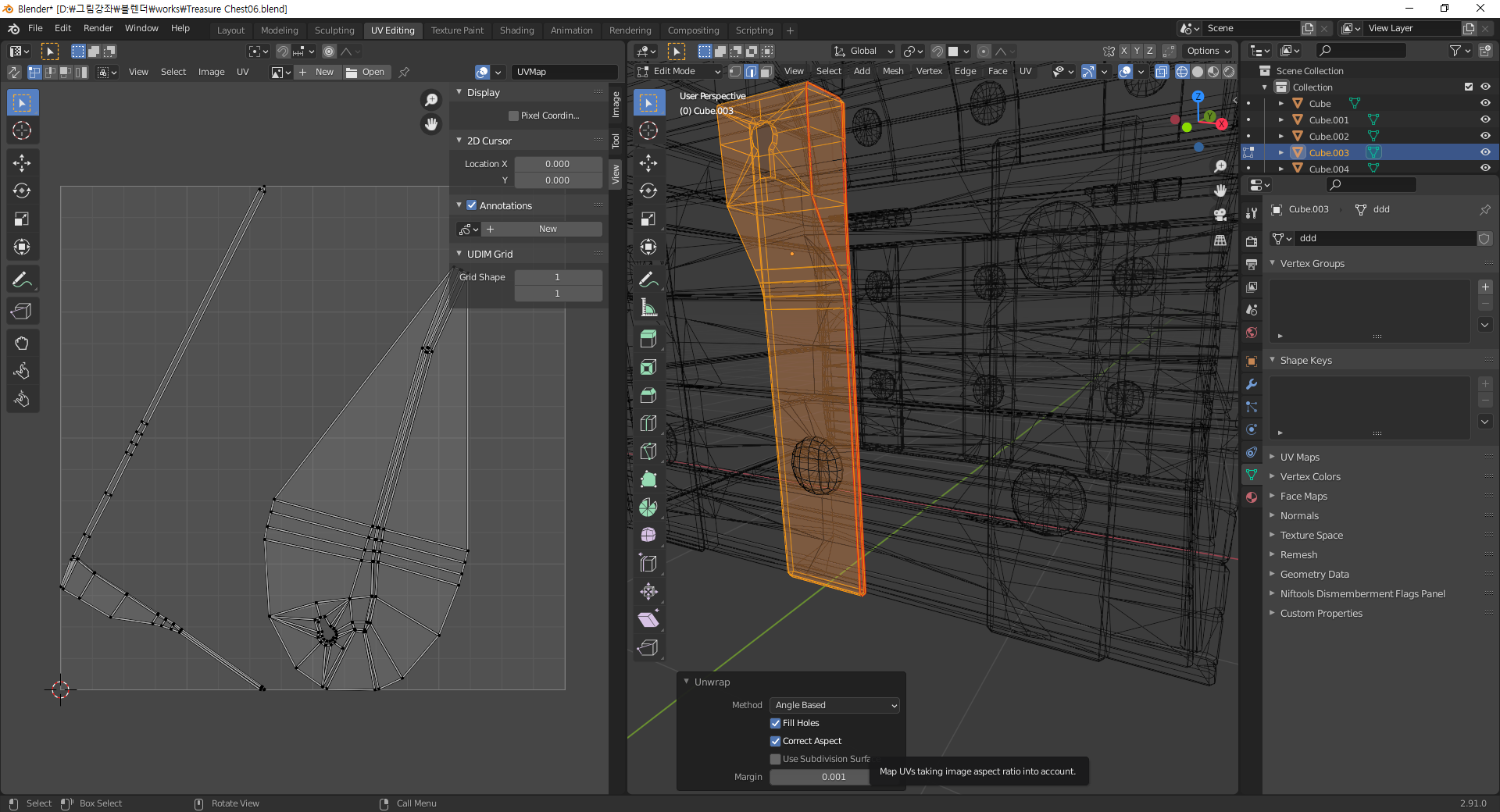
Task: Switch to the Texture Paint workspace tab
Action: click(x=457, y=30)
